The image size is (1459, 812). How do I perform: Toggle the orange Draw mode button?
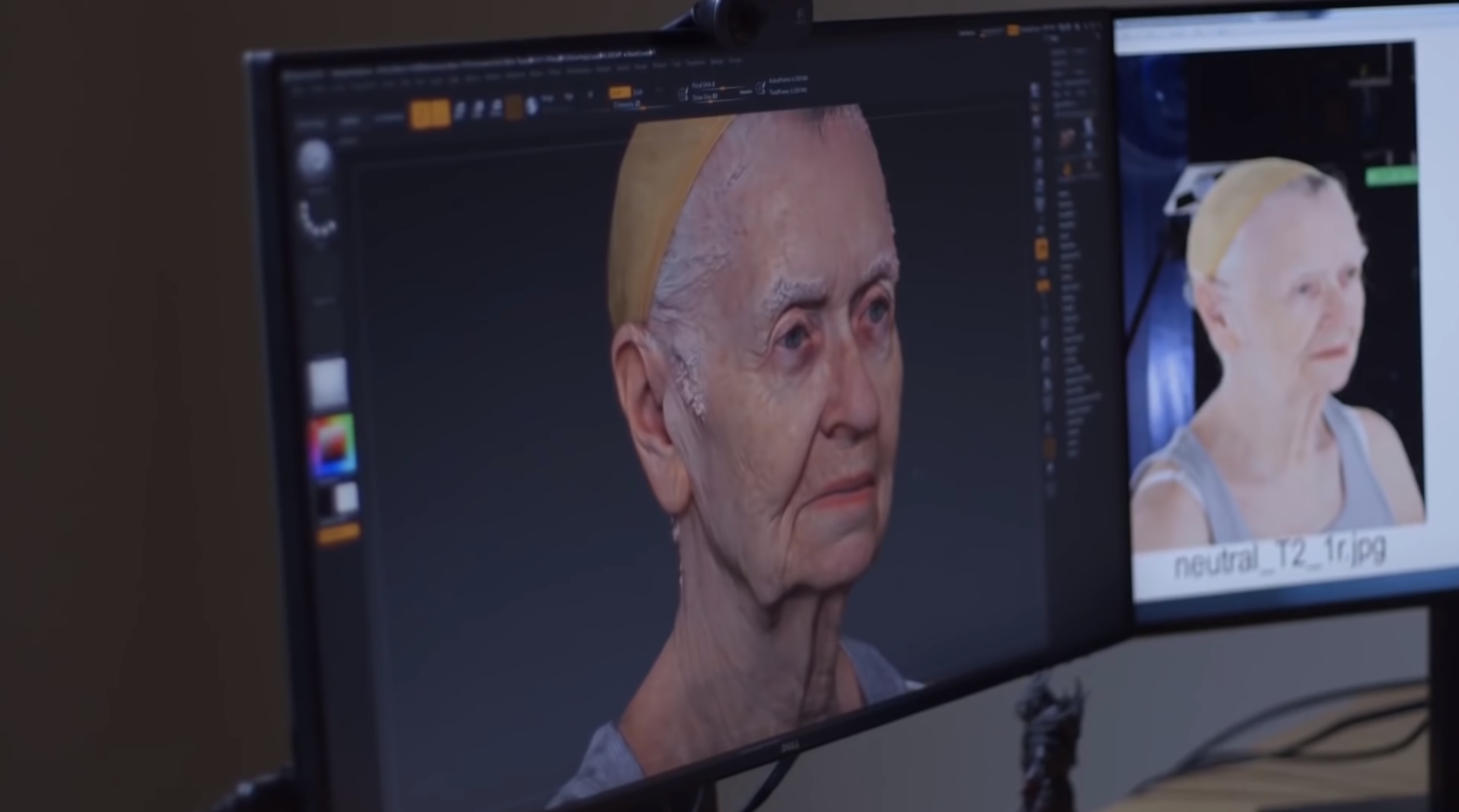(441, 113)
